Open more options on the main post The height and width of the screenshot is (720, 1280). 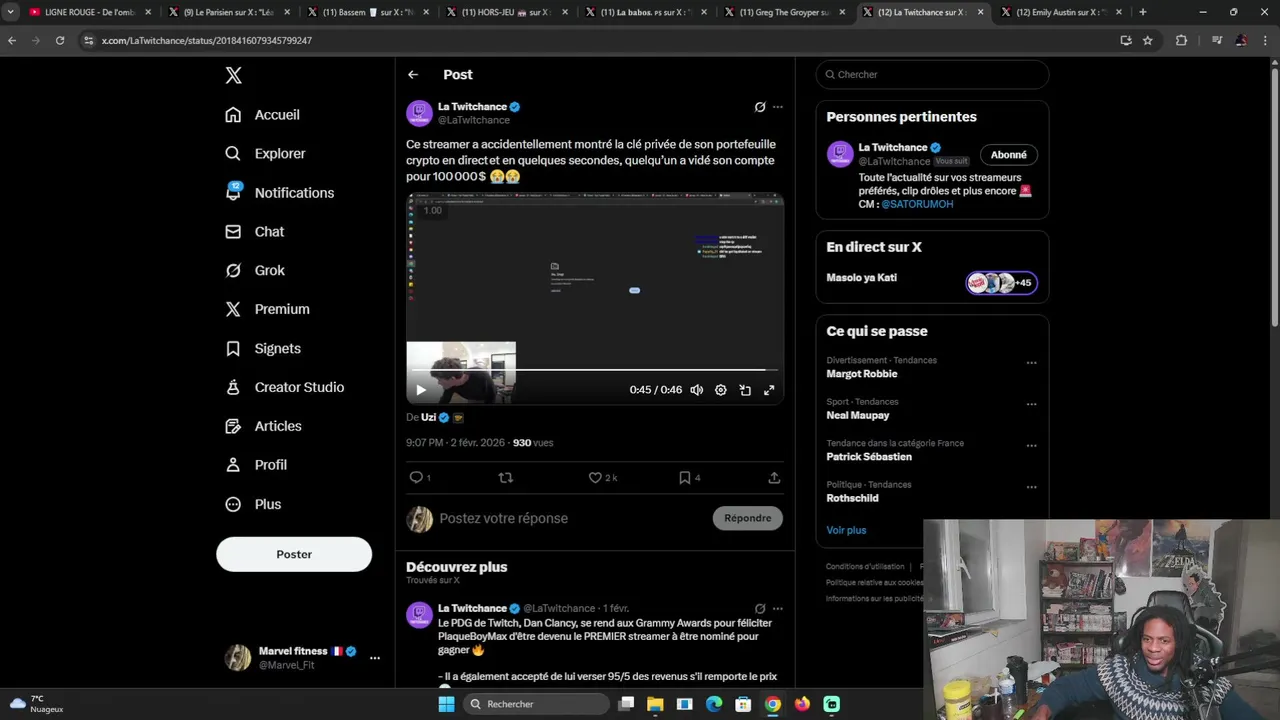(778, 107)
